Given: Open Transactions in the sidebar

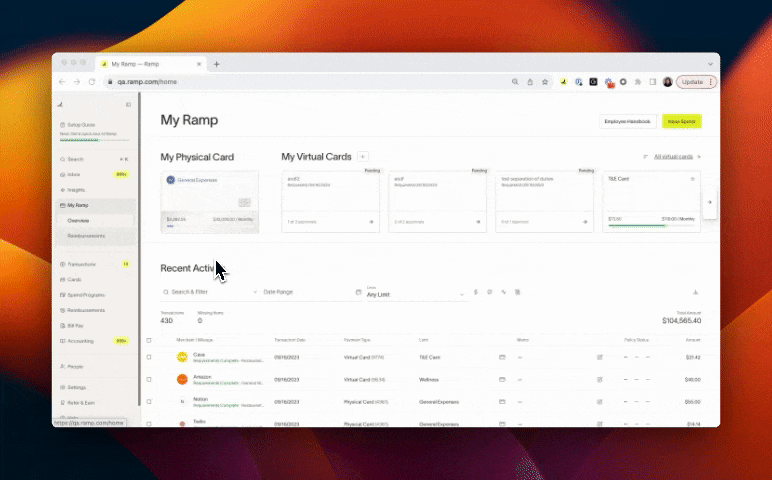Looking at the screenshot, I should (94, 264).
